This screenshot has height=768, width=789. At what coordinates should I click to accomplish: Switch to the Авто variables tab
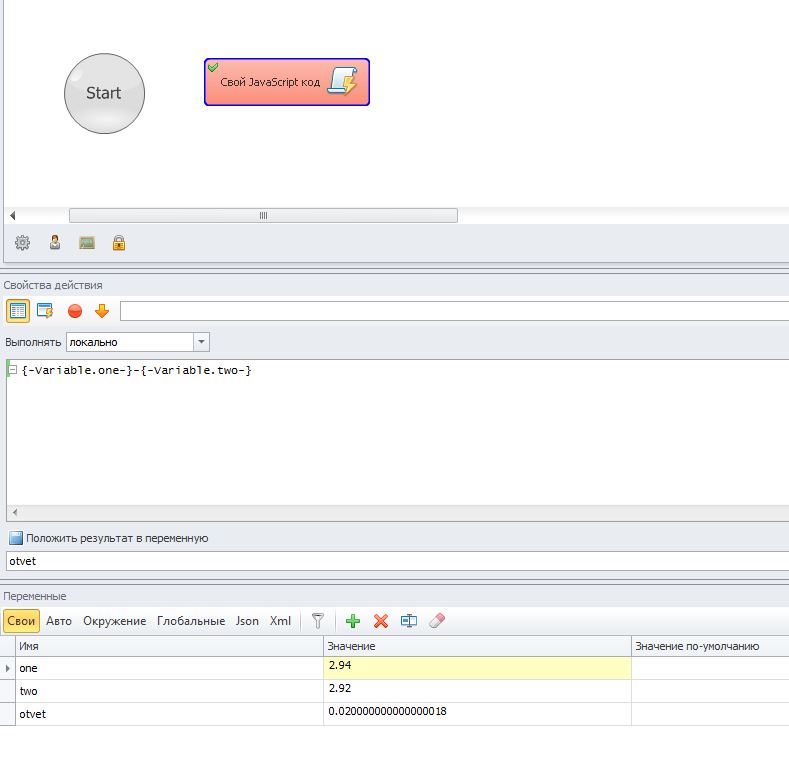(x=59, y=621)
